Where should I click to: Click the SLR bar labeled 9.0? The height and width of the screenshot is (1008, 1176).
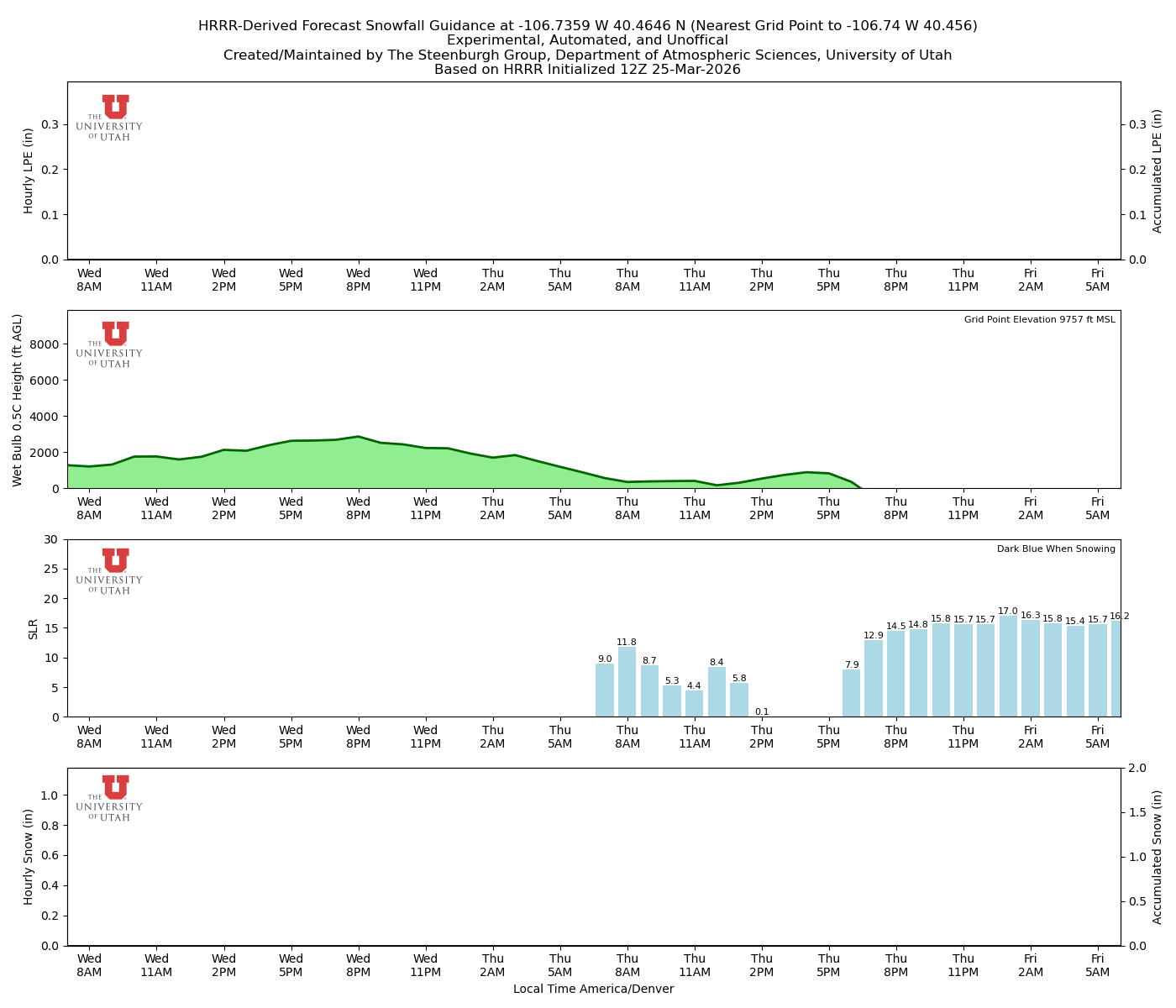(605, 690)
